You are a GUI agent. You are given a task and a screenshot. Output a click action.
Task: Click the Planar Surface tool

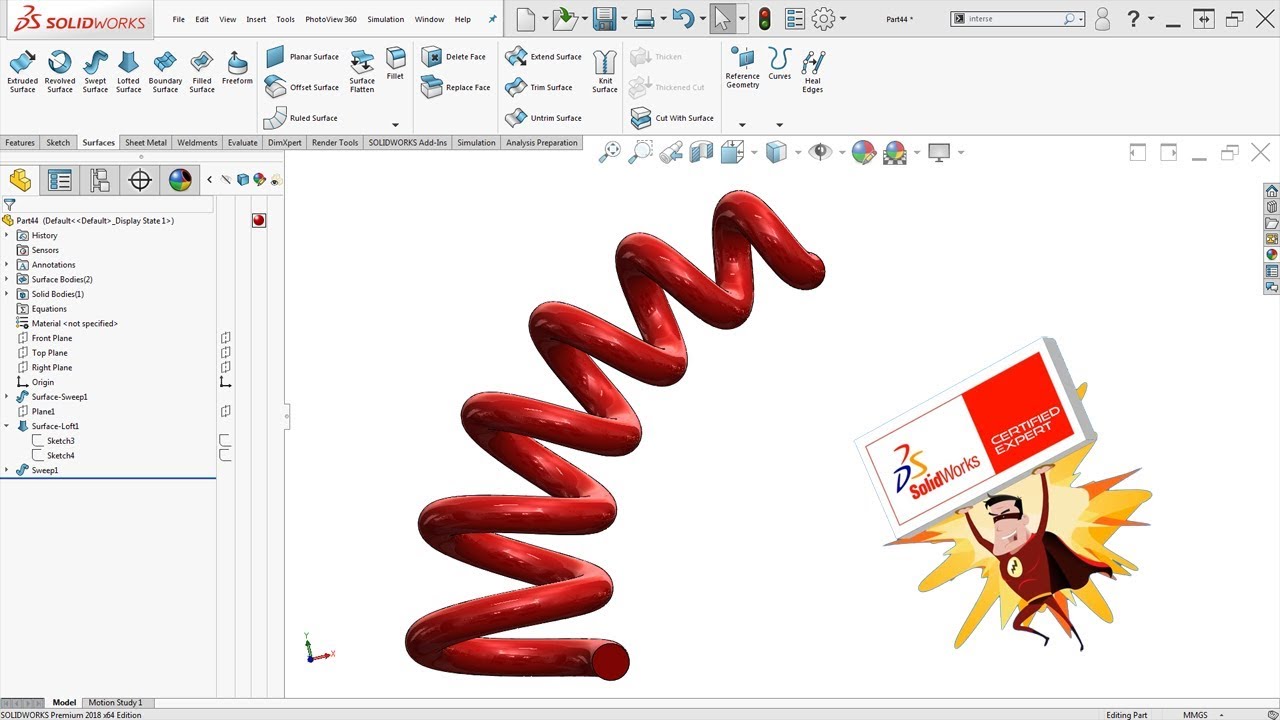pos(302,57)
